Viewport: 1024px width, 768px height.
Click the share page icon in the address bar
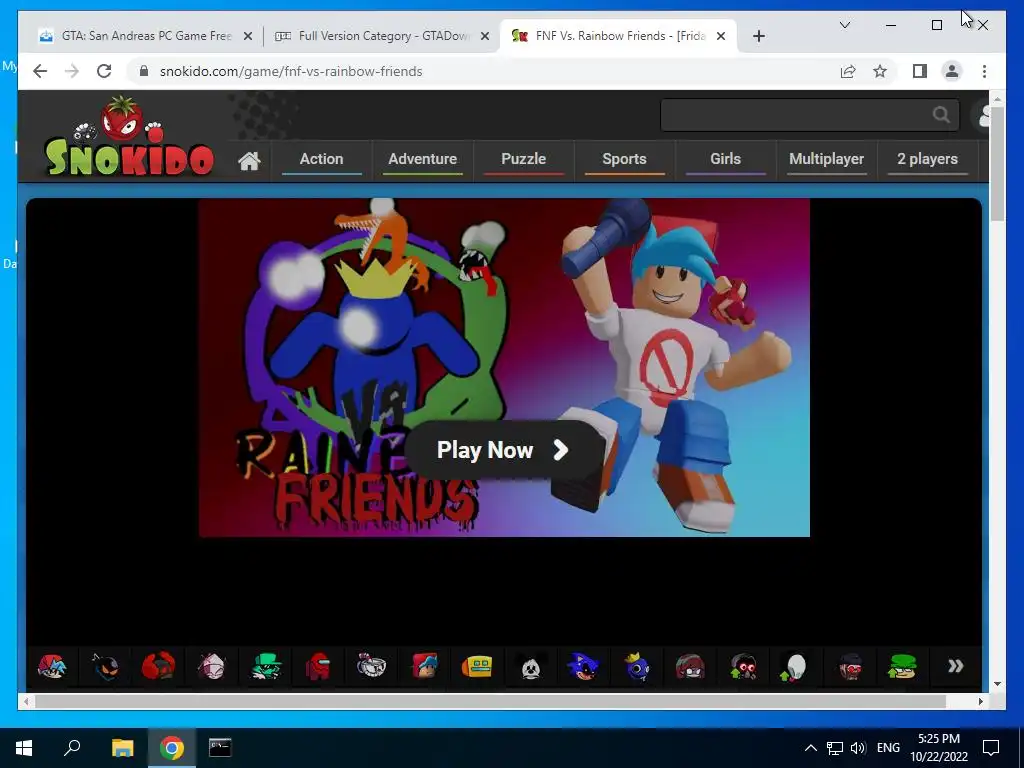(x=848, y=71)
